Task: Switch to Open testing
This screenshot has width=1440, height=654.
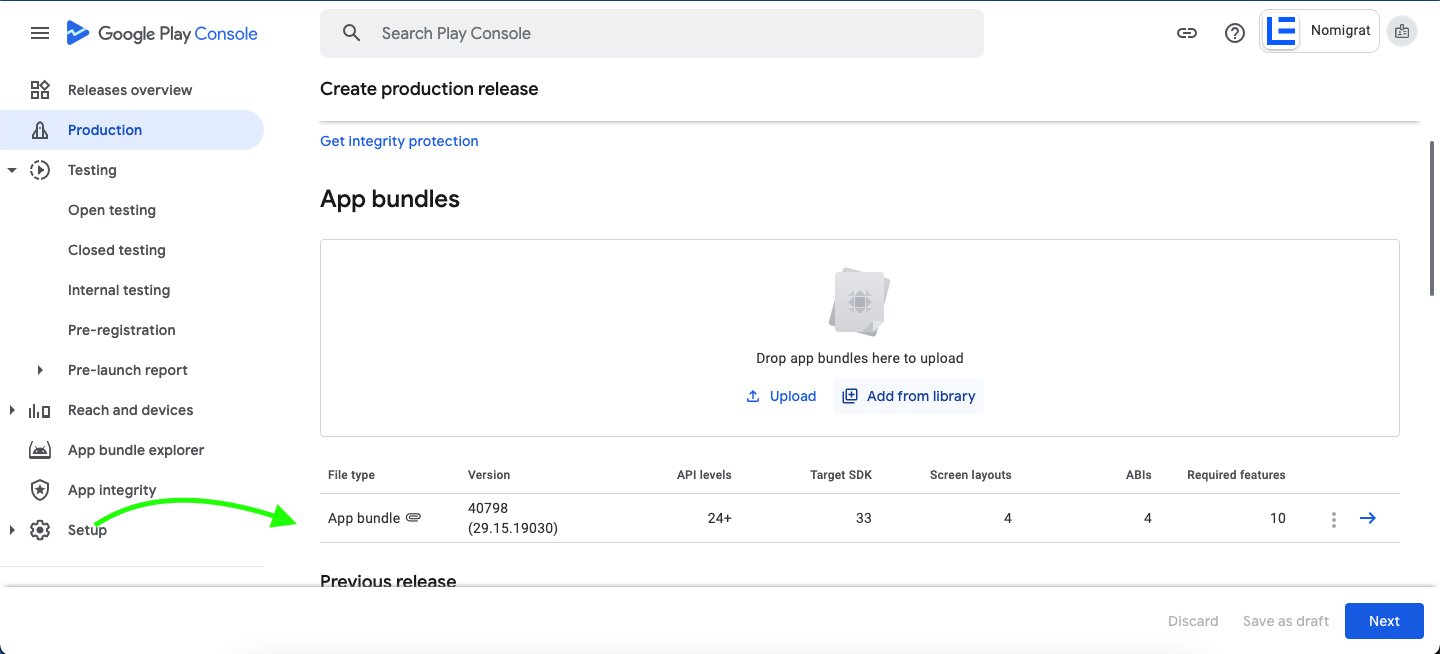Action: coord(112,210)
